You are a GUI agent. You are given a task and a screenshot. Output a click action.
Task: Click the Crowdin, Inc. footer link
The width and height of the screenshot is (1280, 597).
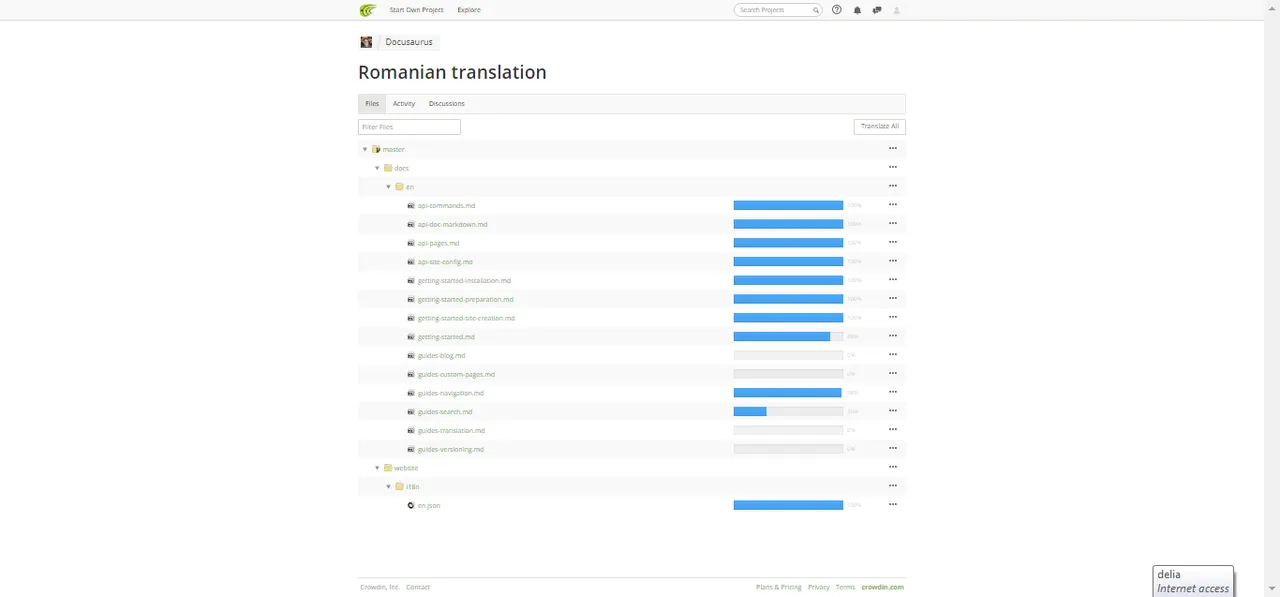[x=380, y=587]
